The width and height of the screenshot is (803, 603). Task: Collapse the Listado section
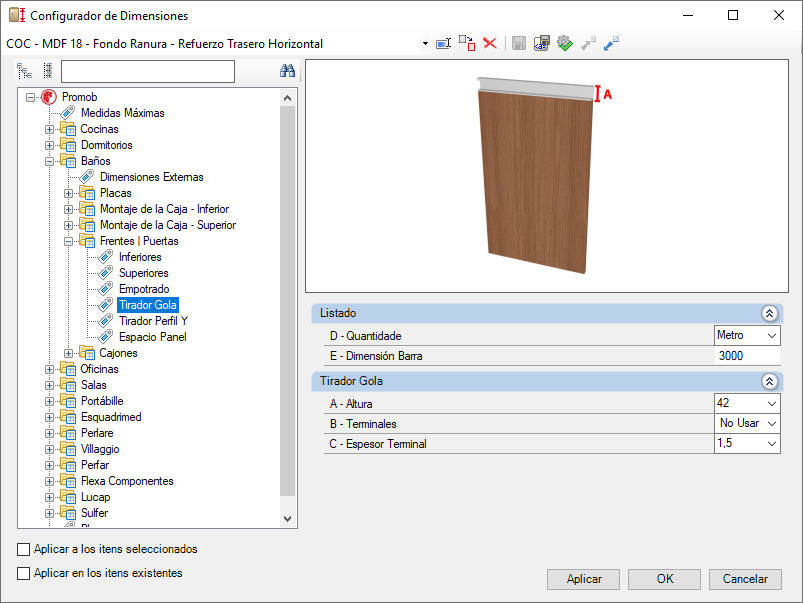[x=769, y=313]
